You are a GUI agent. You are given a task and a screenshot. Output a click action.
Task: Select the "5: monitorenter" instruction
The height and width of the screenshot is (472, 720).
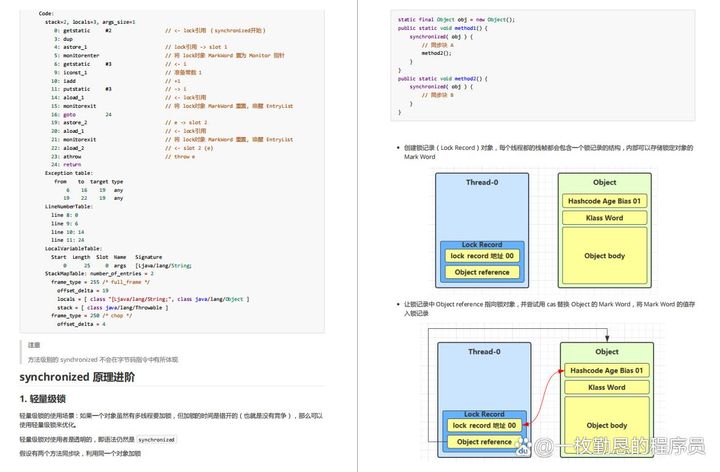pyautogui.click(x=76, y=56)
